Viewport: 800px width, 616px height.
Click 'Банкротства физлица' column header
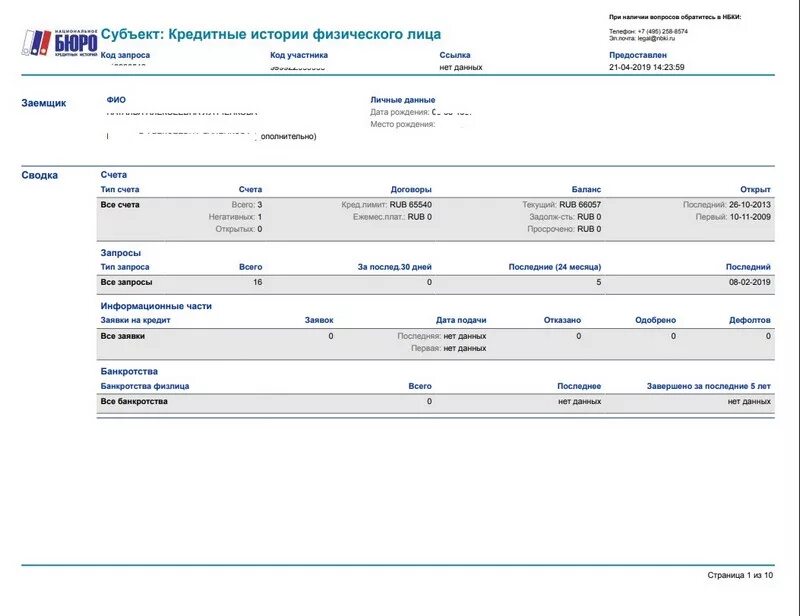(145, 386)
